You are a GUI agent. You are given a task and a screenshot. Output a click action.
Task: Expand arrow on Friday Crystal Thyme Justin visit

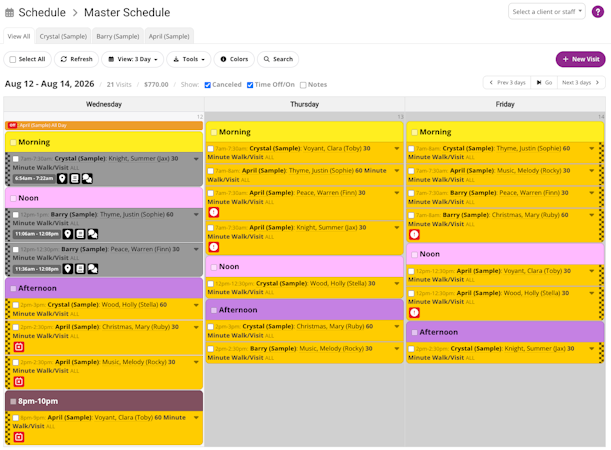[592, 148]
